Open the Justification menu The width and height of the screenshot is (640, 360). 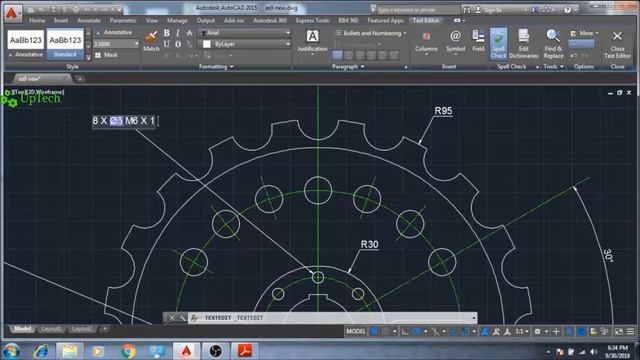(x=312, y=41)
